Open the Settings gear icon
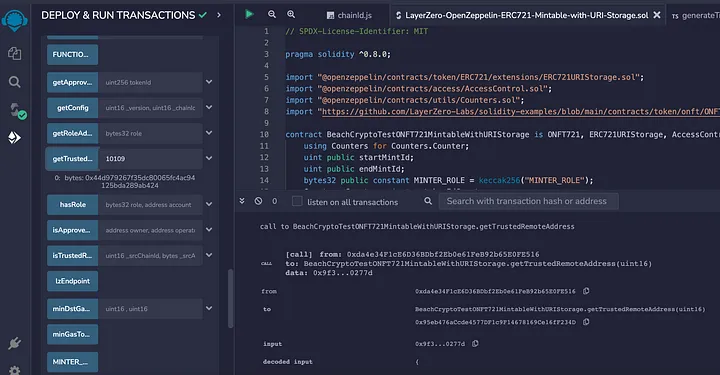Image resolution: width=720 pixels, height=375 pixels. point(14,370)
